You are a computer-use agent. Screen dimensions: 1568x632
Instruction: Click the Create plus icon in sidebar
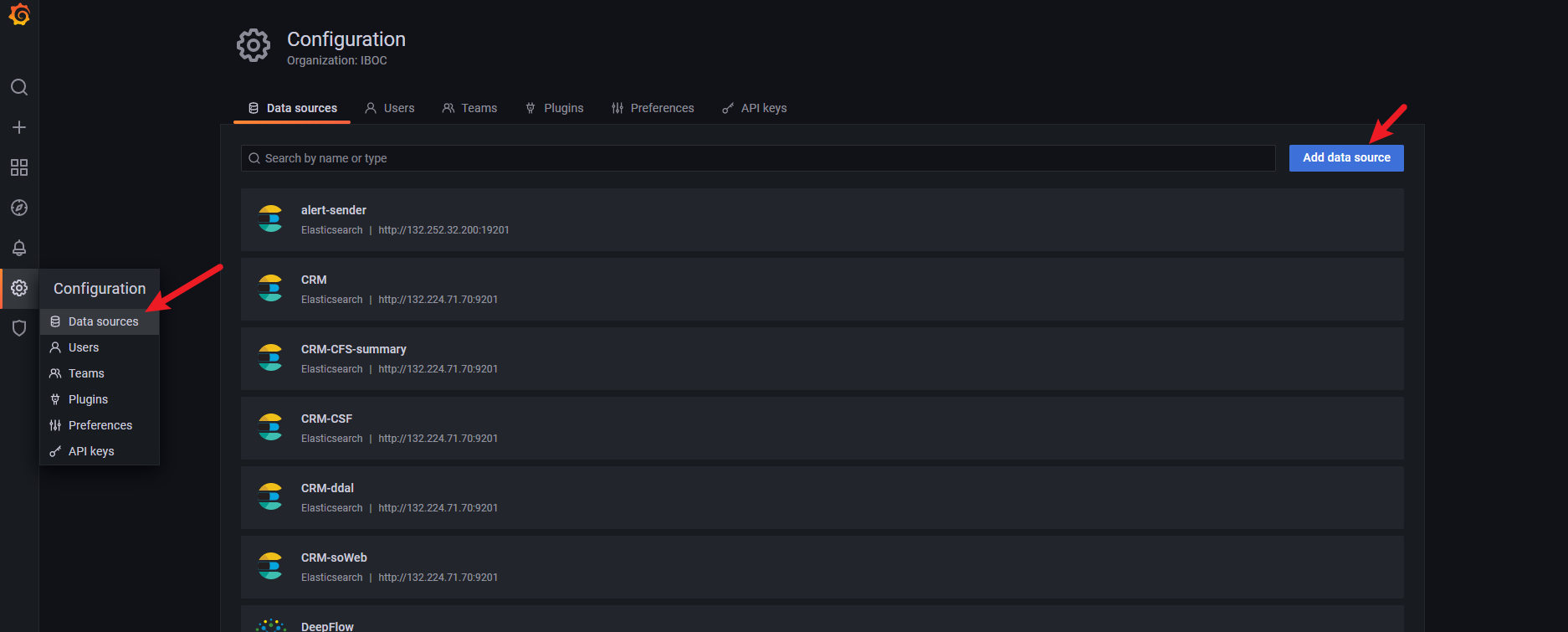[19, 127]
